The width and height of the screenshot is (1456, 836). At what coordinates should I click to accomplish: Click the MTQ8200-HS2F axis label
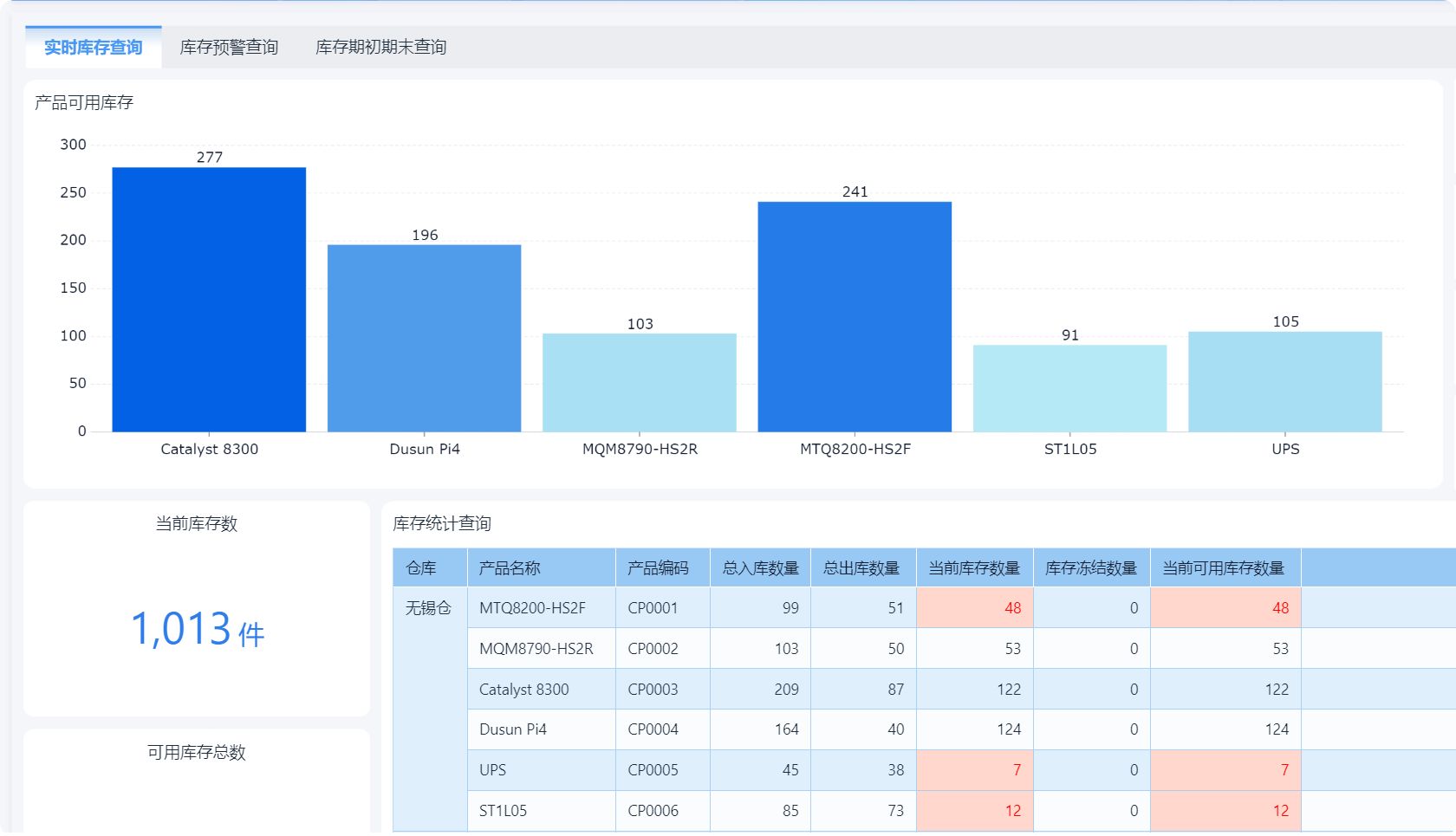point(855,450)
